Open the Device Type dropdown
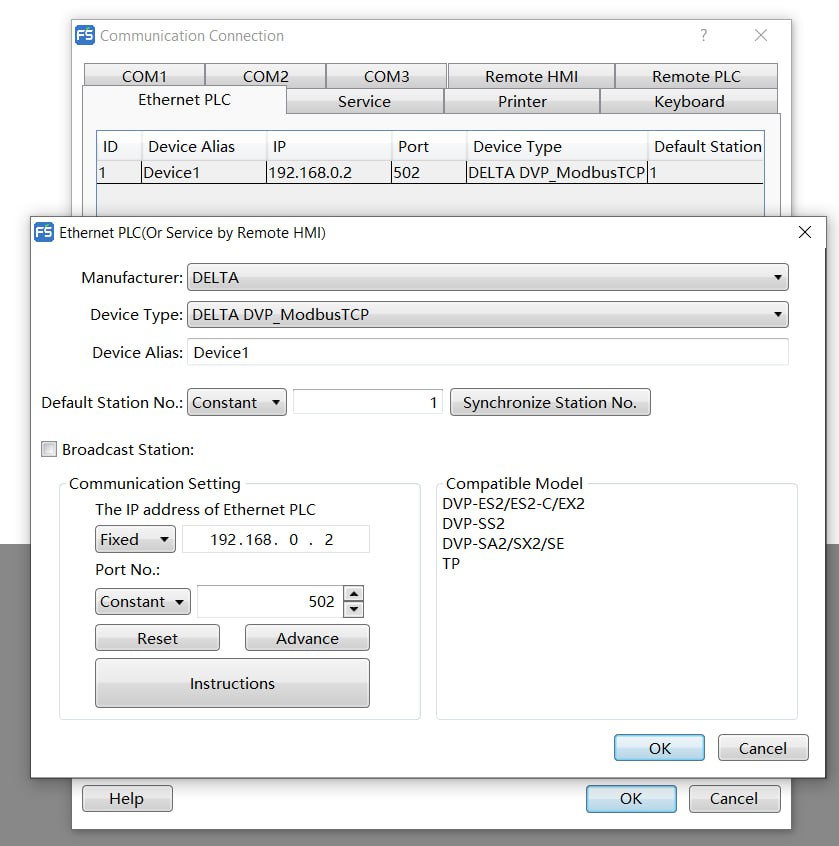The width and height of the screenshot is (839, 846). pyautogui.click(x=487, y=315)
